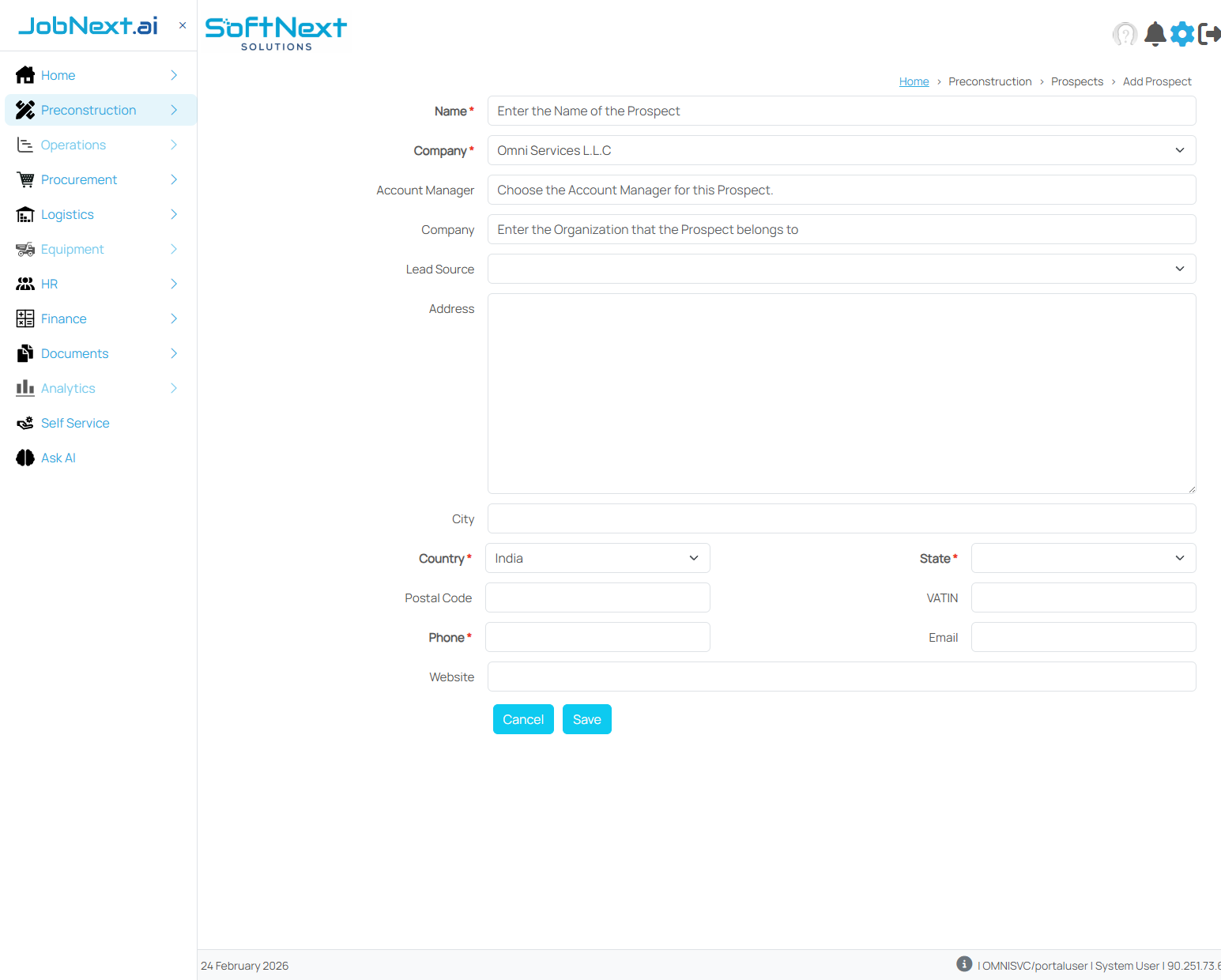
Task: Open the Prospects breadcrumb entry
Action: coord(1077,81)
